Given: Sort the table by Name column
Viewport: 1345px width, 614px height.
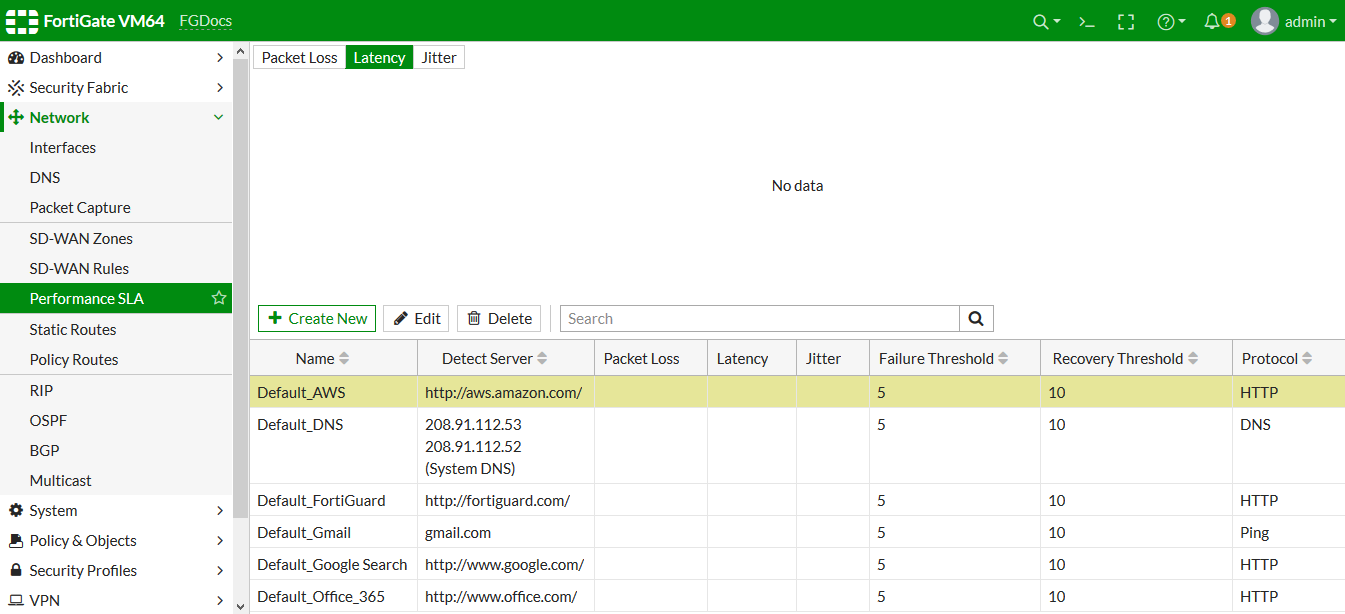Looking at the screenshot, I should (x=320, y=357).
